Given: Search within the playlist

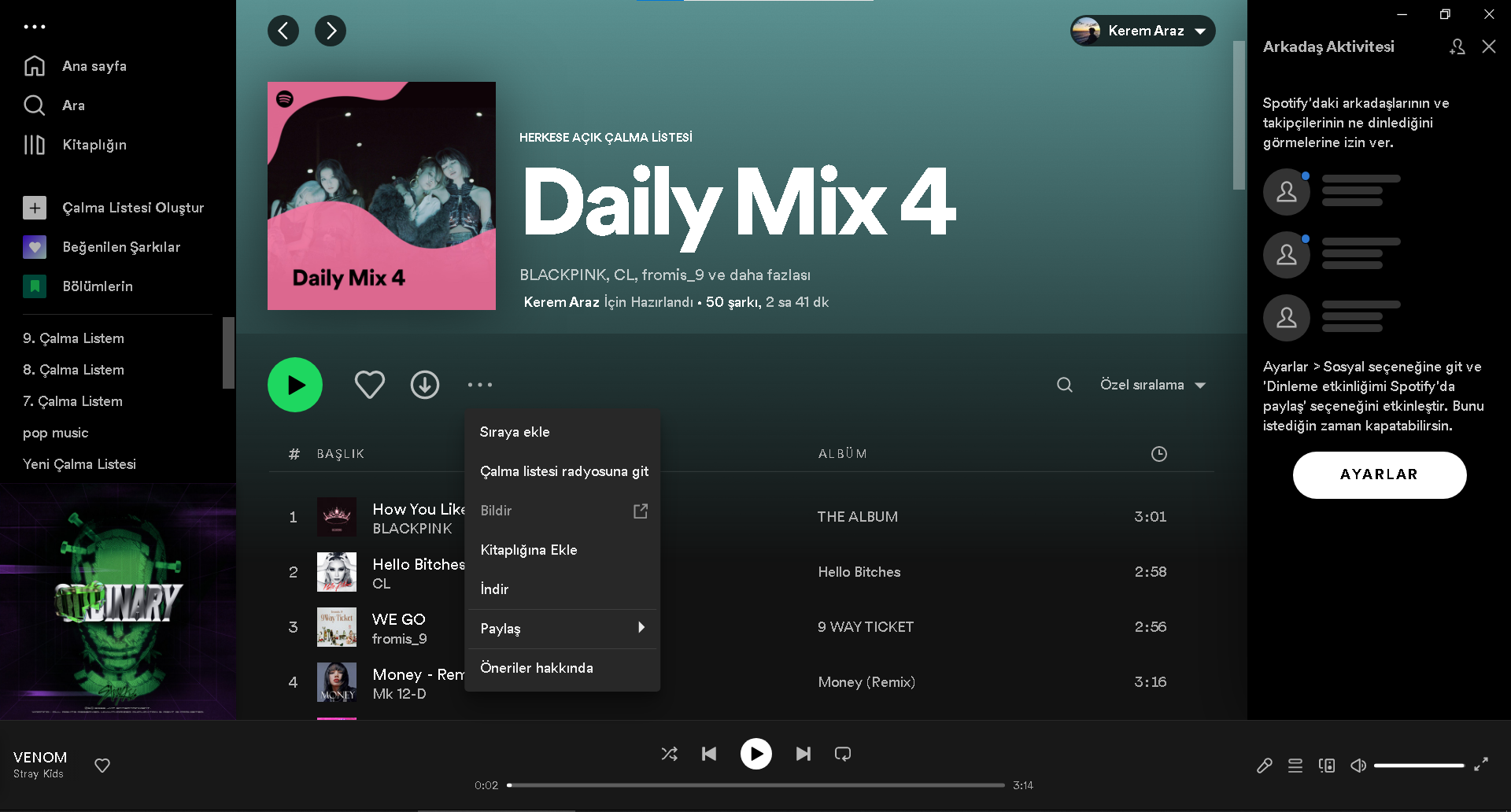Looking at the screenshot, I should pos(1065,385).
